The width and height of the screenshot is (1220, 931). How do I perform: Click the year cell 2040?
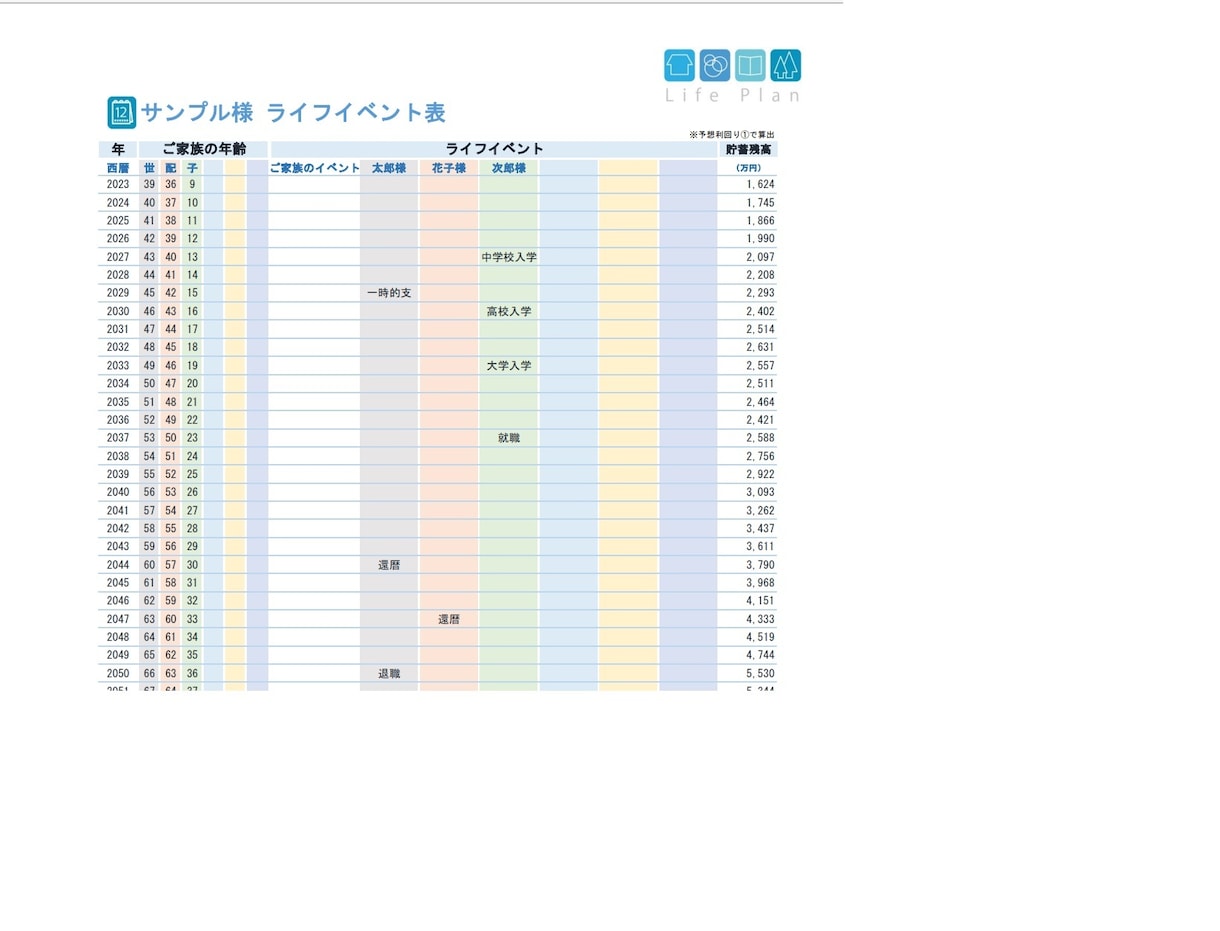(x=118, y=492)
